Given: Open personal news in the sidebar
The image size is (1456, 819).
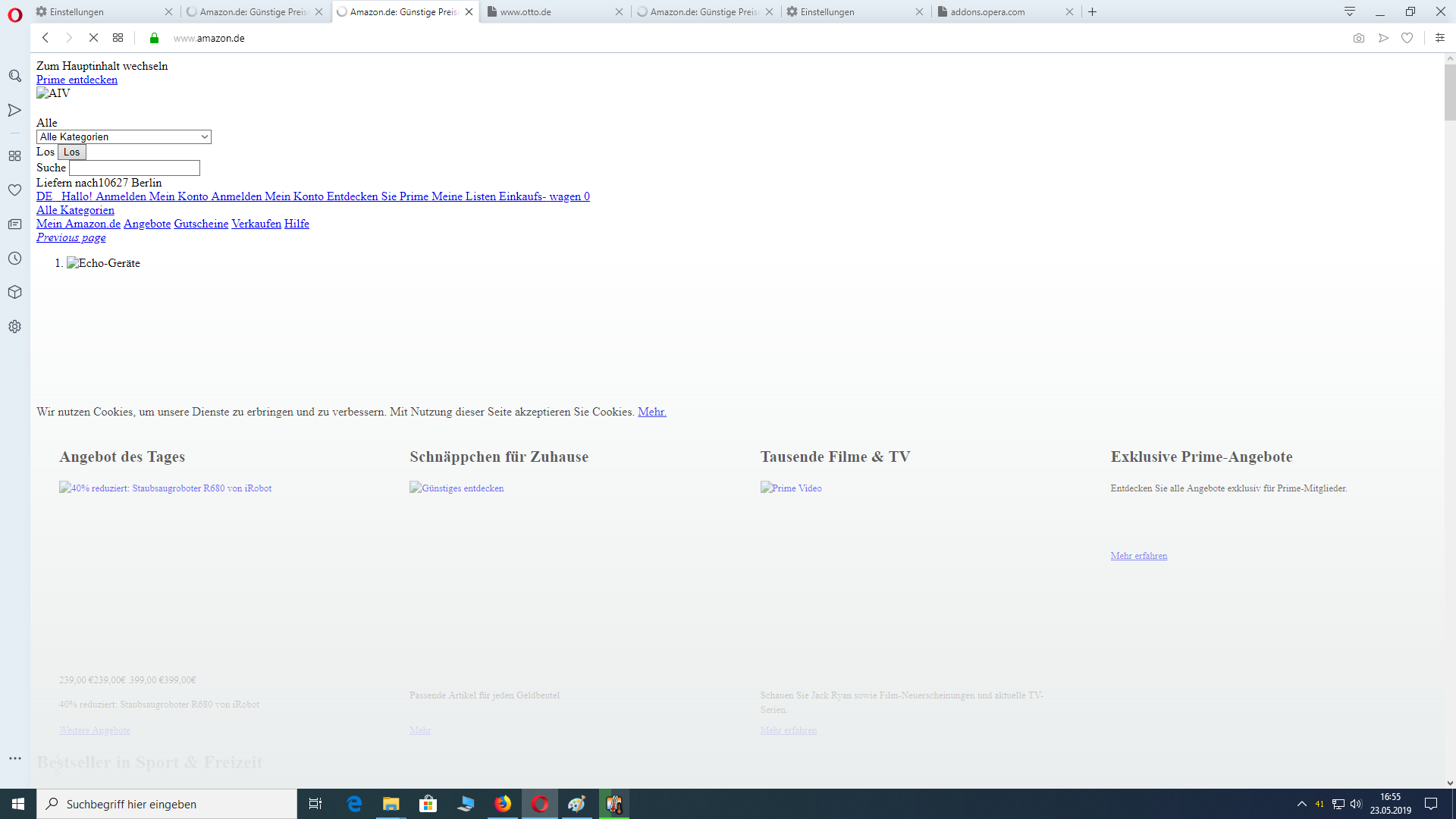Looking at the screenshot, I should pos(14,224).
